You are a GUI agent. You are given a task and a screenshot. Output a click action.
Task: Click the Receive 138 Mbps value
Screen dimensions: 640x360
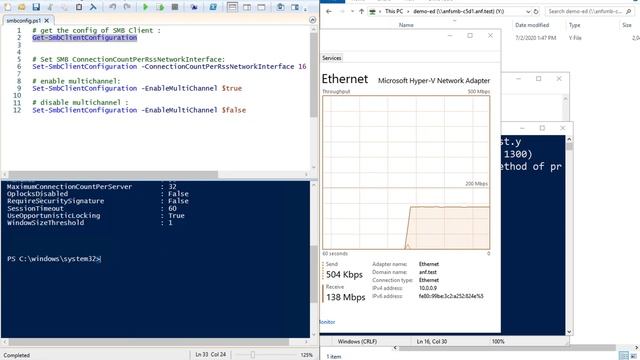coord(345,297)
